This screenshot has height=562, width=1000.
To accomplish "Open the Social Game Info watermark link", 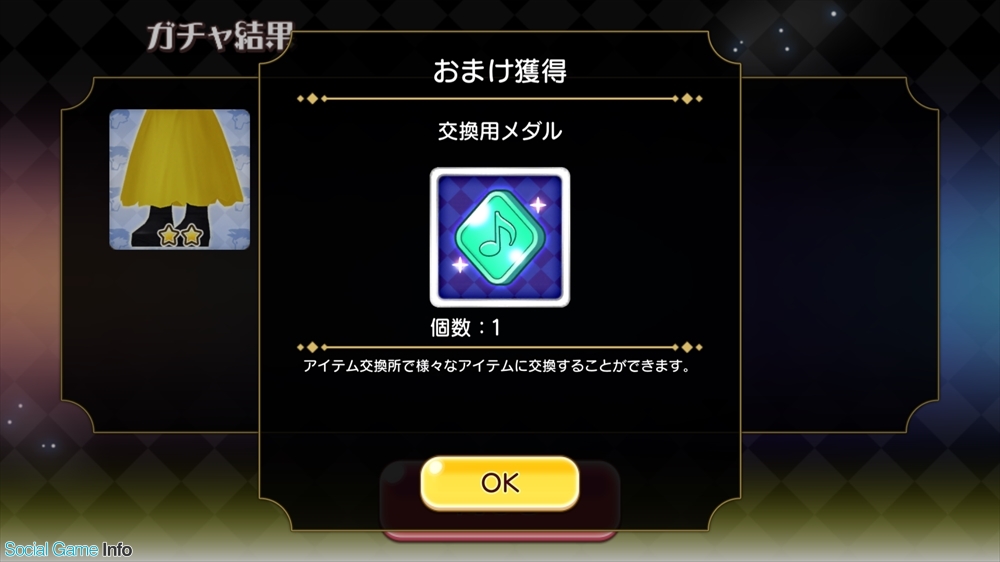I will tap(68, 549).
